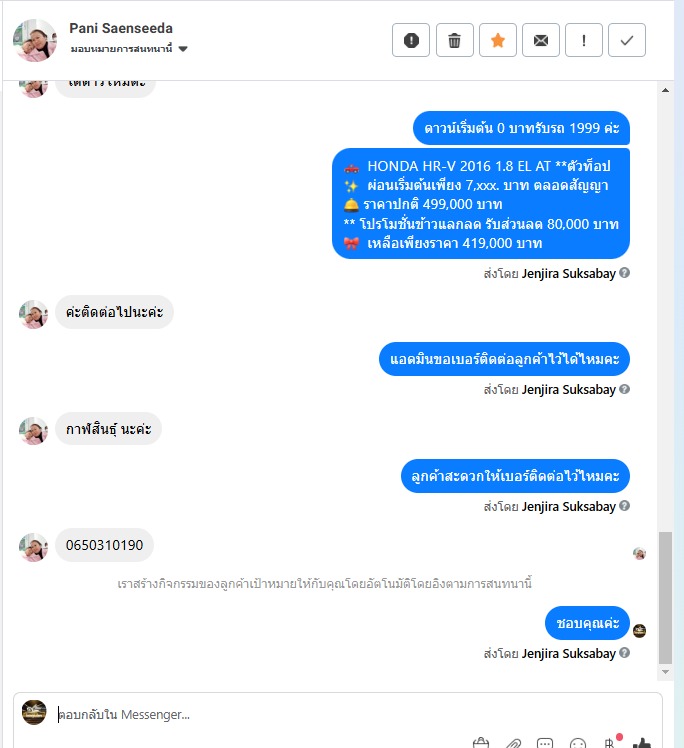Open Pani Saenseeda profile name link
Image resolution: width=684 pixels, height=748 pixels.
pos(121,28)
